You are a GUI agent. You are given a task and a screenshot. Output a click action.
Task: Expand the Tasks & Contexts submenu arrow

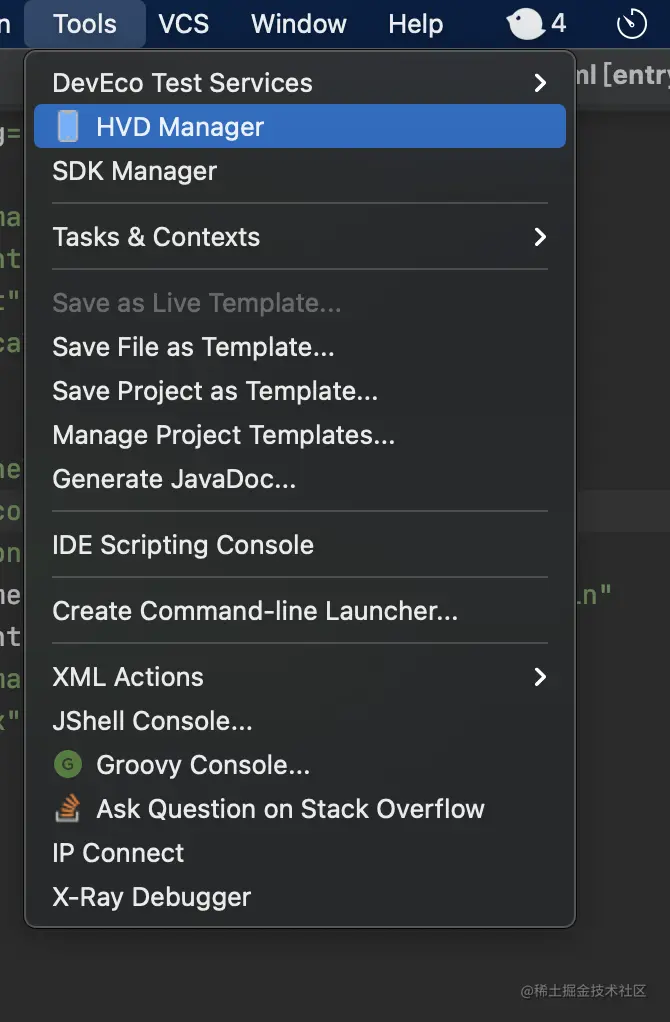[x=540, y=237]
